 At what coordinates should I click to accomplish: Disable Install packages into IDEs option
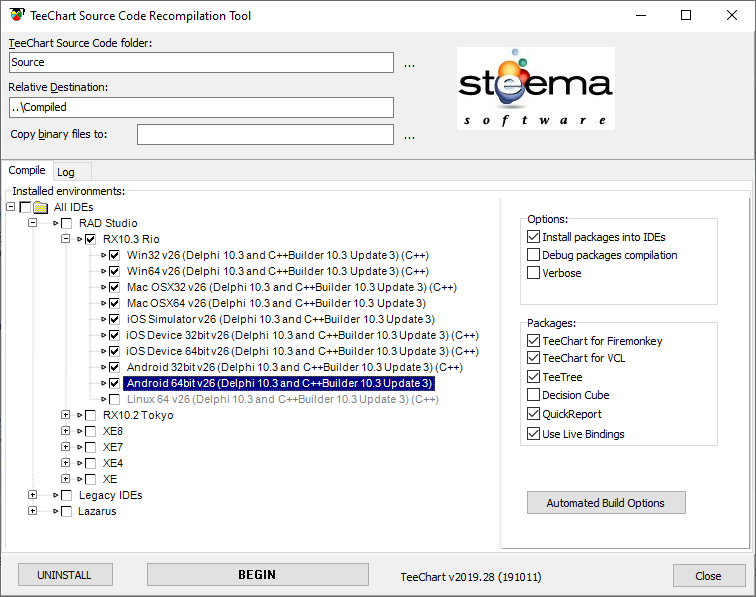tap(533, 237)
